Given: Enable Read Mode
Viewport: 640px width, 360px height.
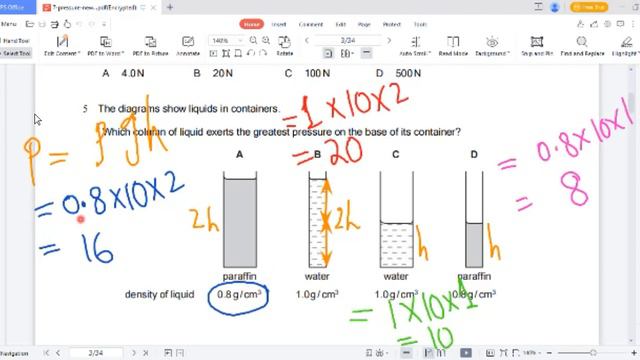Looking at the screenshot, I should point(453,46).
